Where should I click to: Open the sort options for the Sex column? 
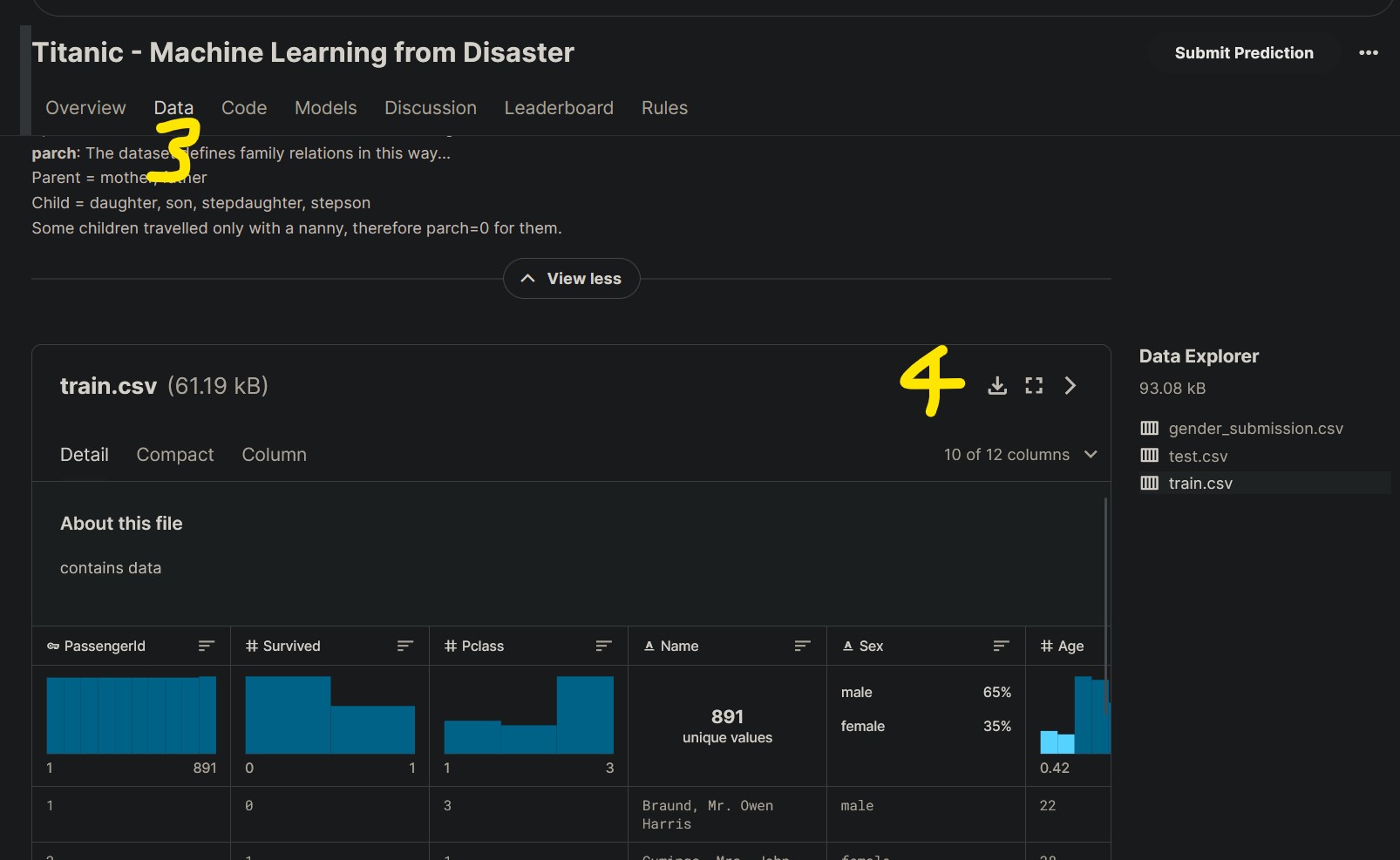coord(1001,646)
